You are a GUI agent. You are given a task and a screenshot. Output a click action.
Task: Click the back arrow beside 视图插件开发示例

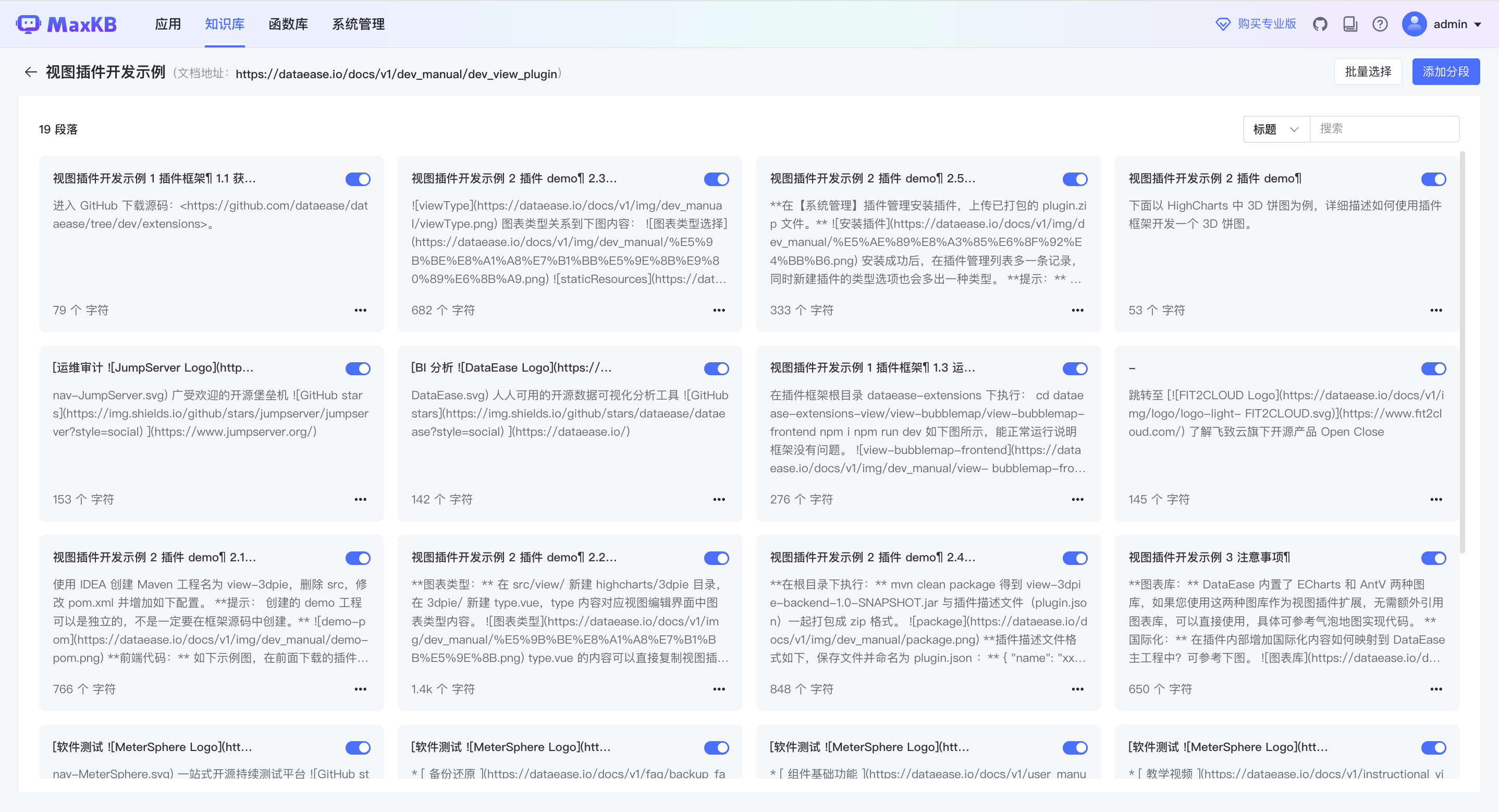tap(31, 72)
